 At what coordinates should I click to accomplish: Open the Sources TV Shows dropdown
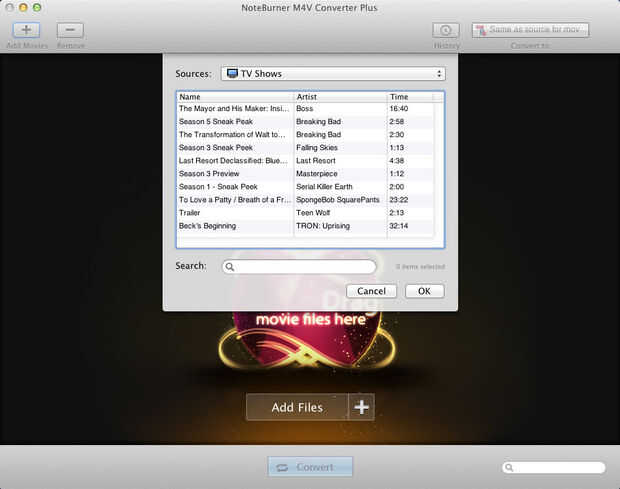pos(333,74)
